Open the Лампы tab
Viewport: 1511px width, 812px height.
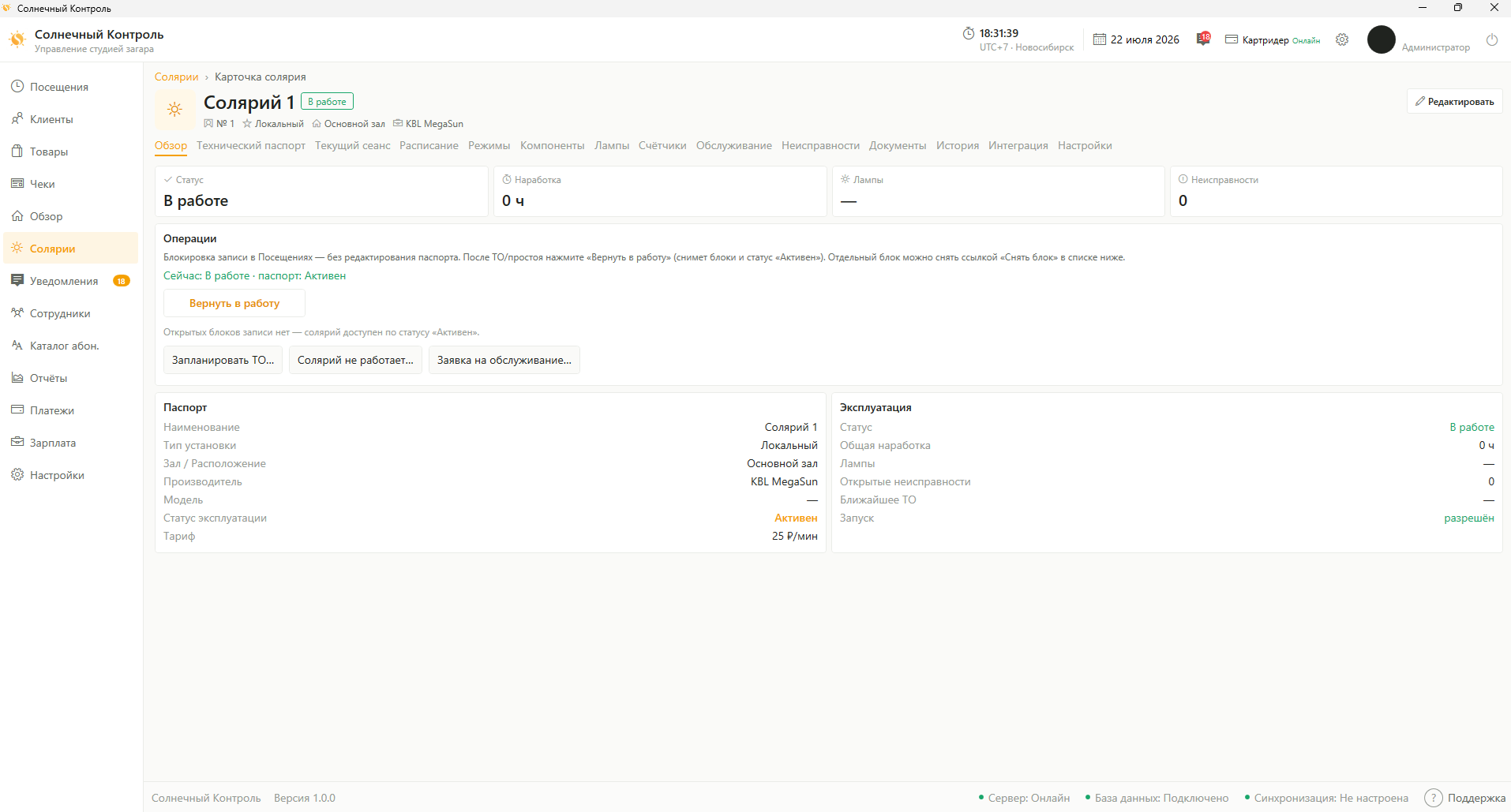coord(612,145)
